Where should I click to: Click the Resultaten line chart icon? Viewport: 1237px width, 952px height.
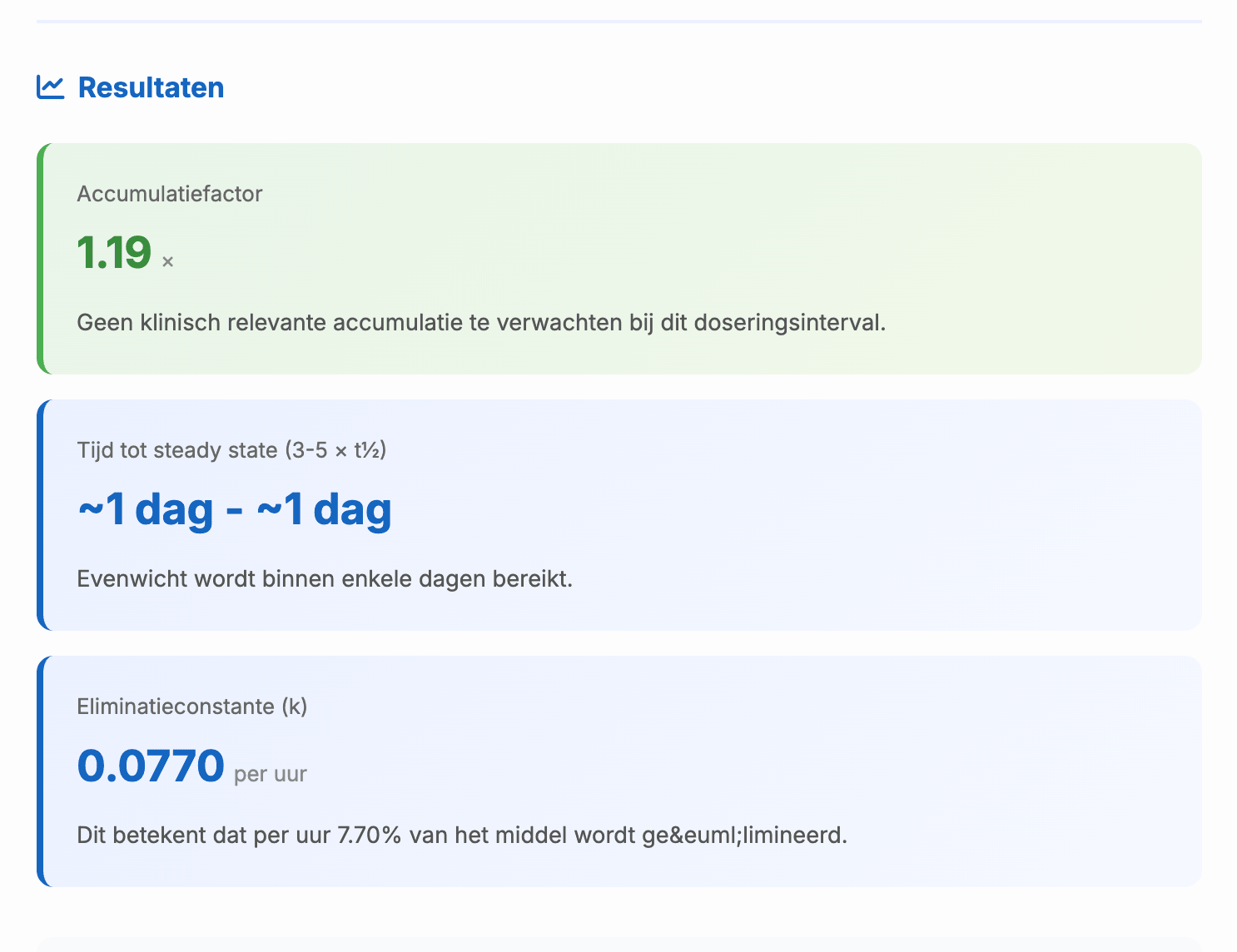point(50,87)
